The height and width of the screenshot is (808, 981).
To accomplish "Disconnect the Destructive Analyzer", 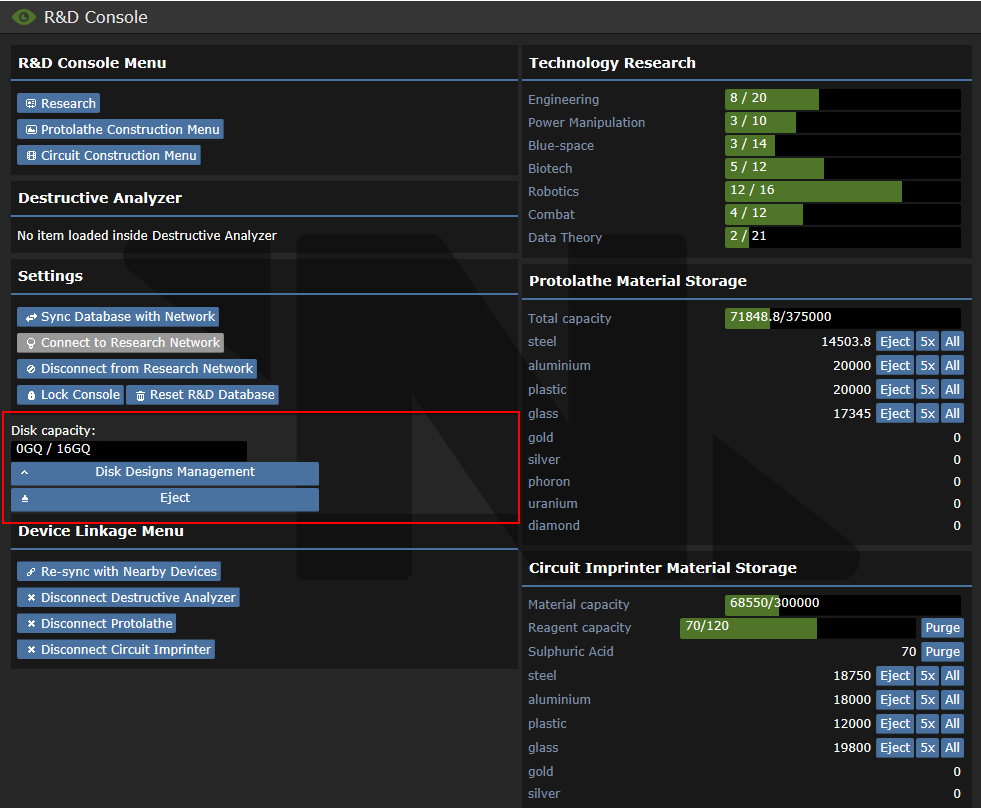I will coord(128,598).
